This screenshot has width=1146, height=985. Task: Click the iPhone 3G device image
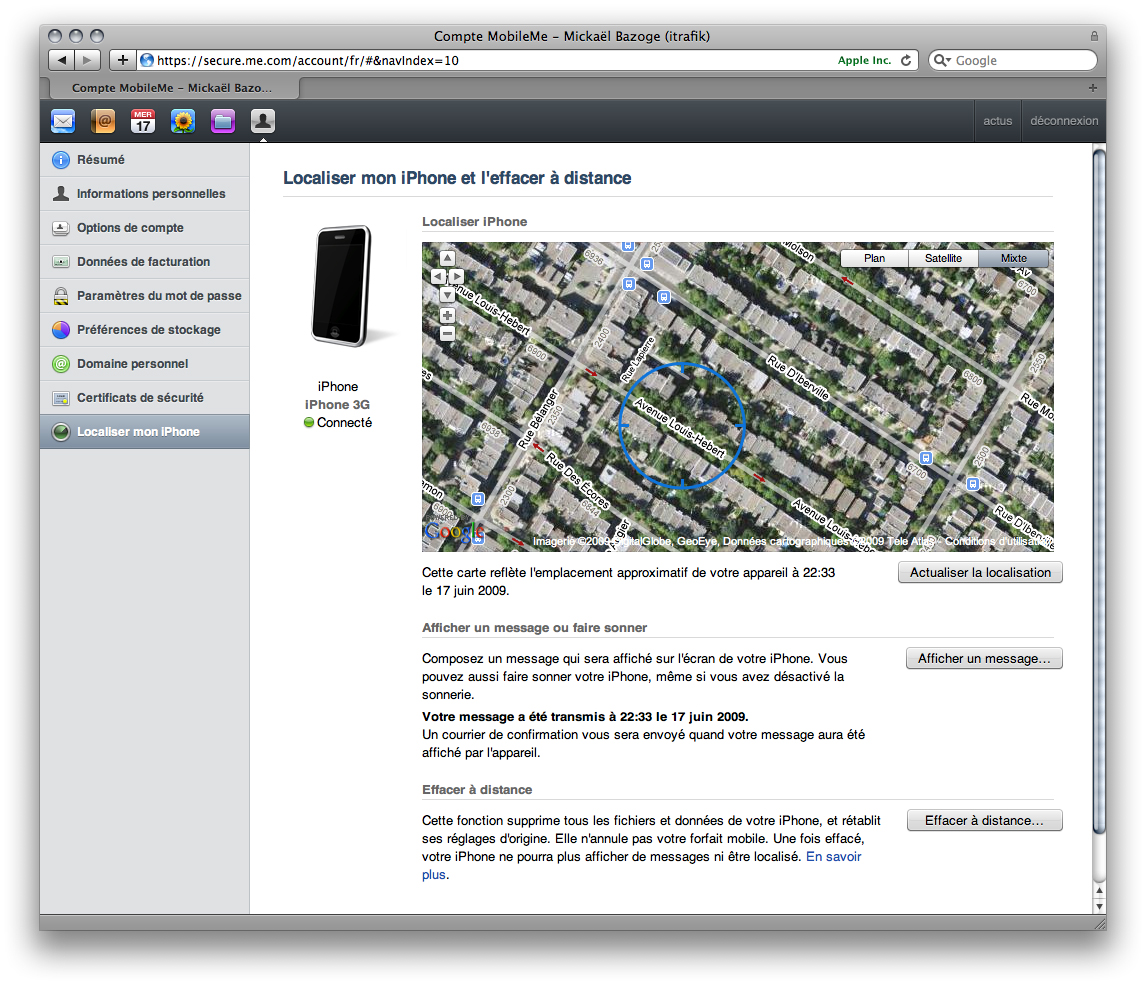tap(341, 286)
